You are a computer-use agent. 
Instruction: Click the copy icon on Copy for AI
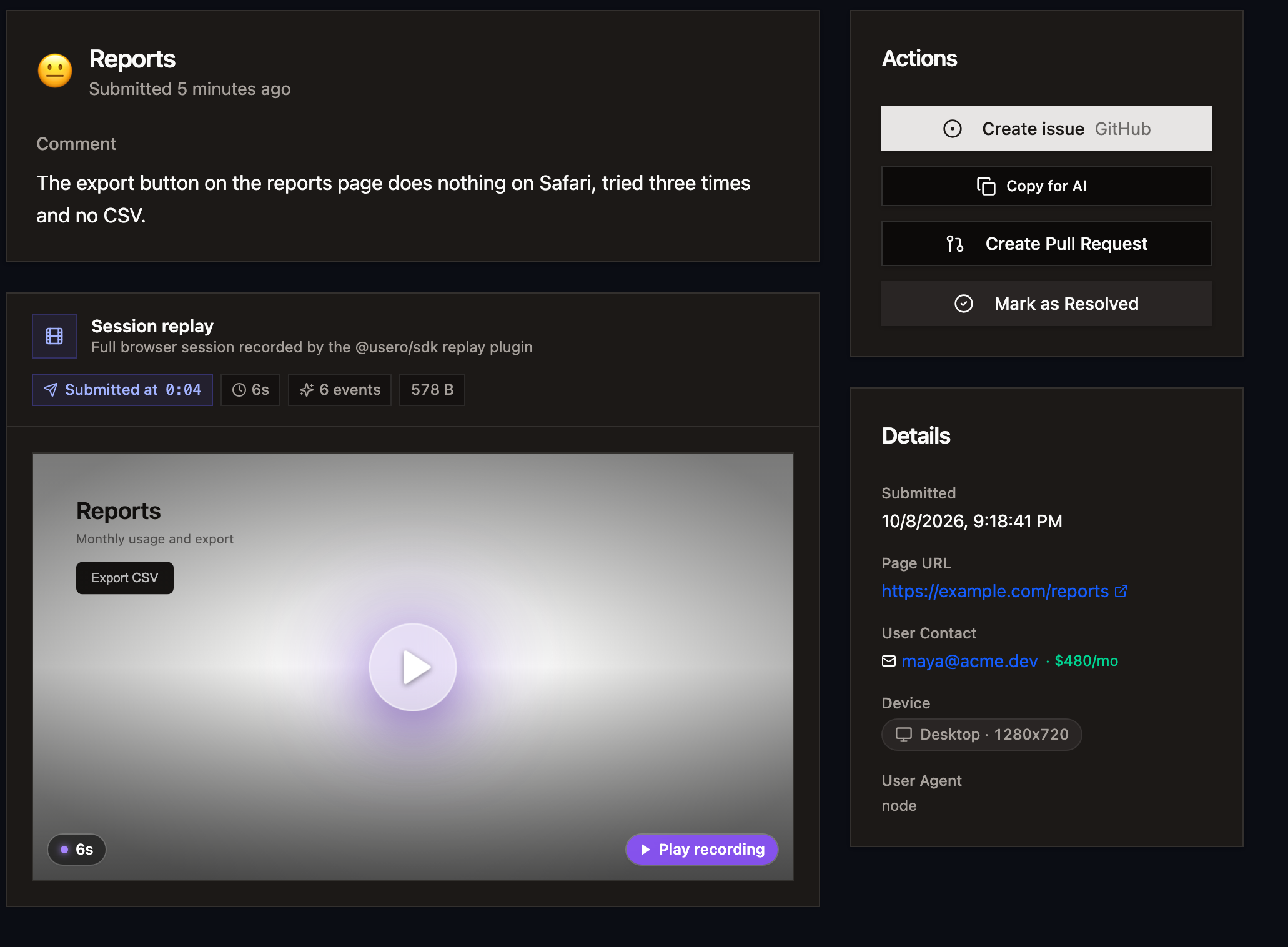point(986,186)
